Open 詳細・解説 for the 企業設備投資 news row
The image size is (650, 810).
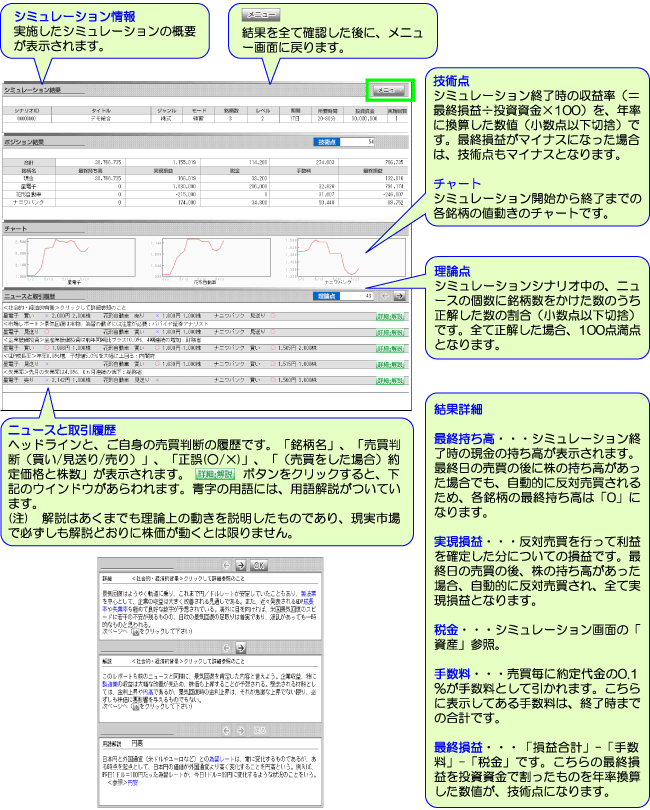(390, 349)
